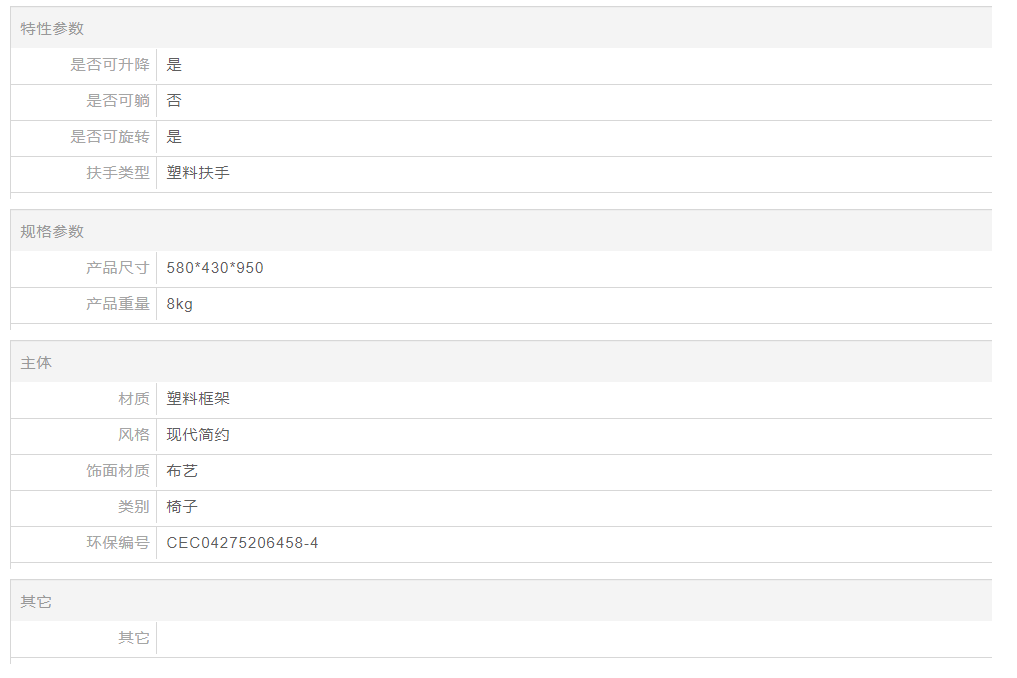The width and height of the screenshot is (1017, 678).
Task: Select the 环保编号 row label
Action: 118,543
